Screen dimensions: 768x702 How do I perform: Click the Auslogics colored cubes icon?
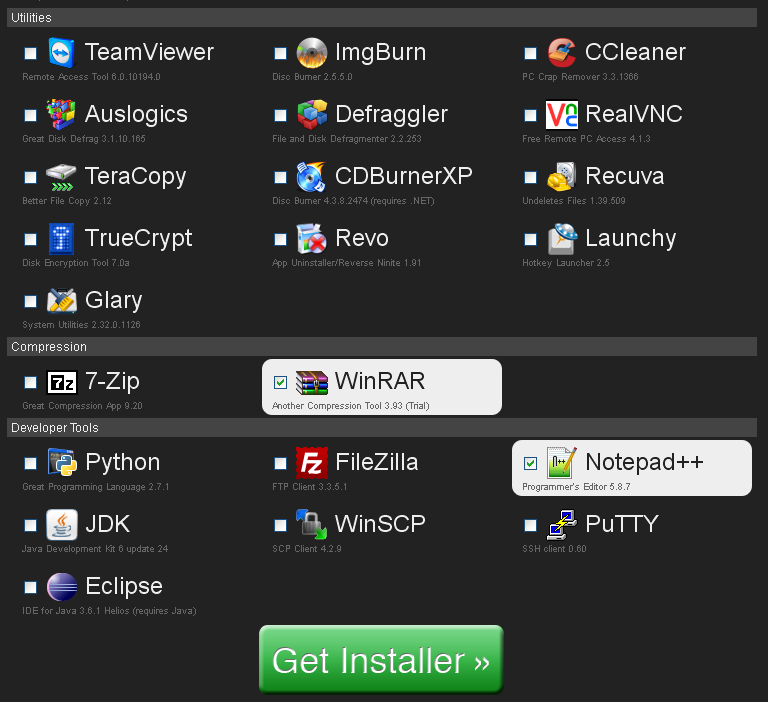61,114
